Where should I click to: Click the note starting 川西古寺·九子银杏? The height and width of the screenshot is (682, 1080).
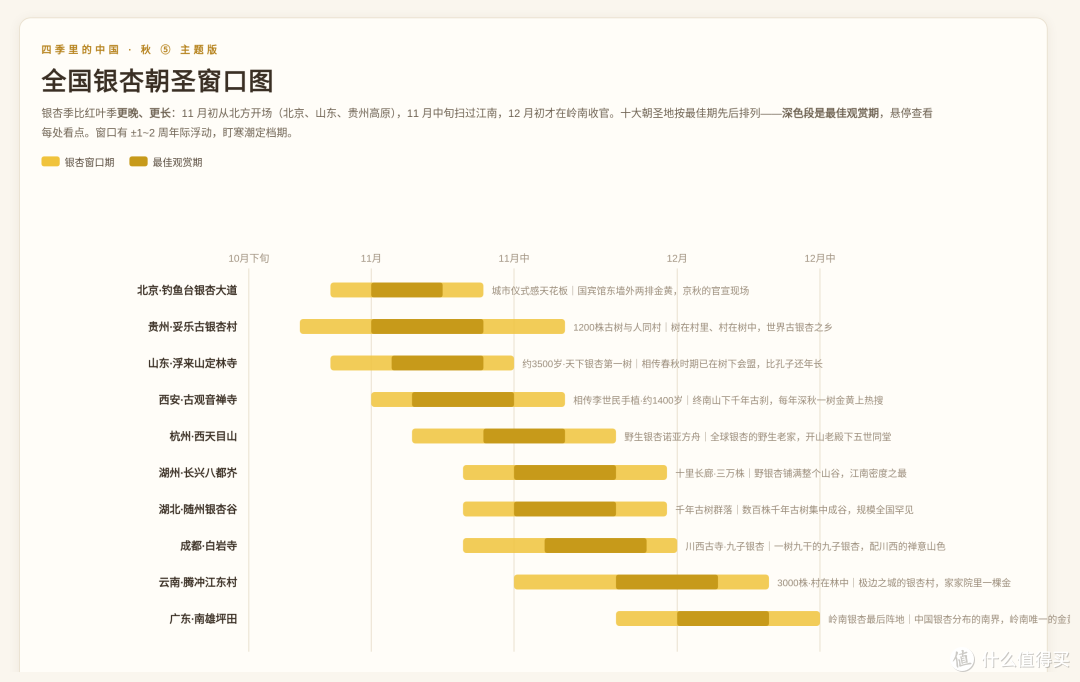(x=816, y=546)
